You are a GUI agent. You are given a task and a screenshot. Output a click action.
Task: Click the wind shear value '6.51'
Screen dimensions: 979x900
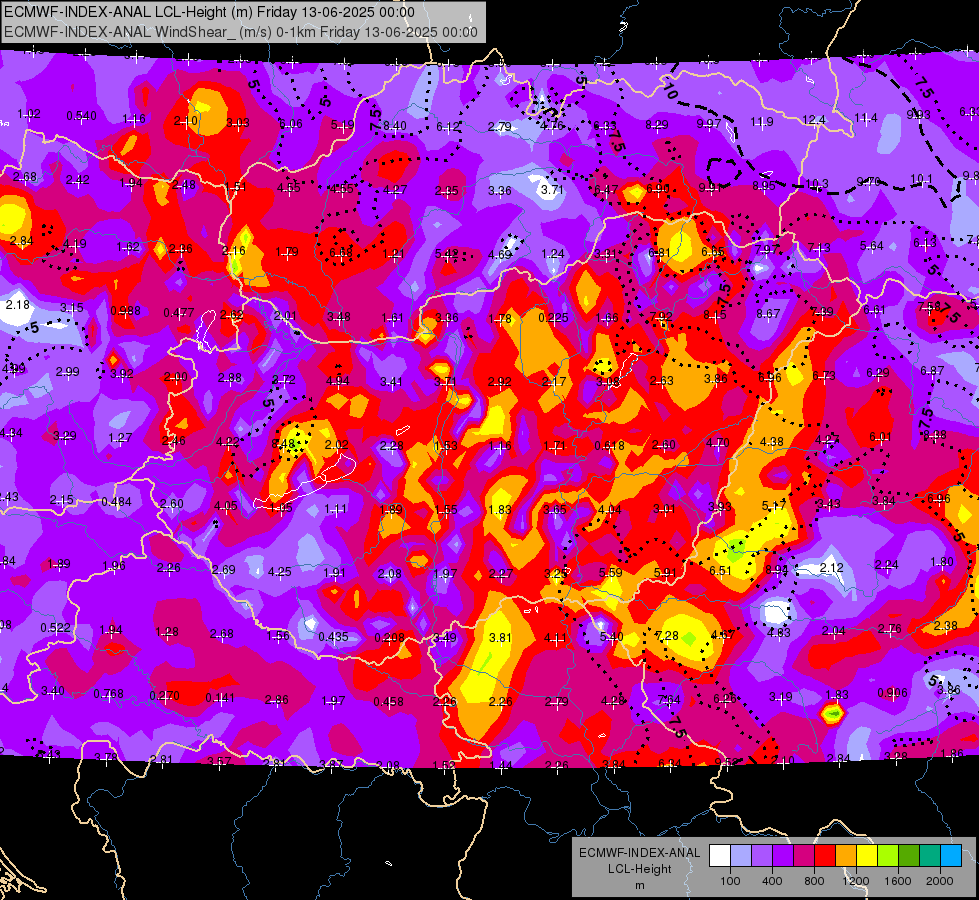(x=721, y=571)
